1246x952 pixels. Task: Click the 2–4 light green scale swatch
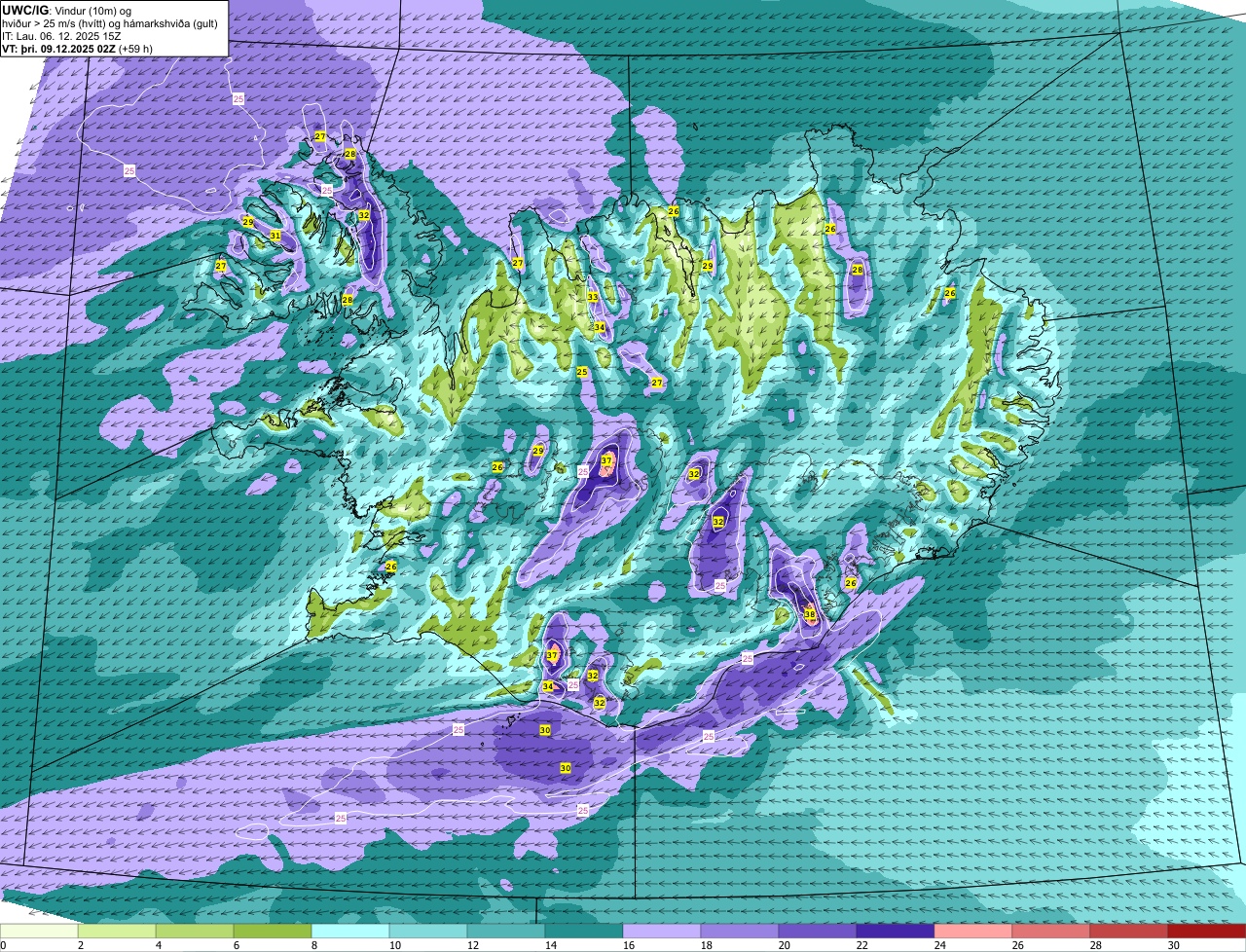pos(117,931)
